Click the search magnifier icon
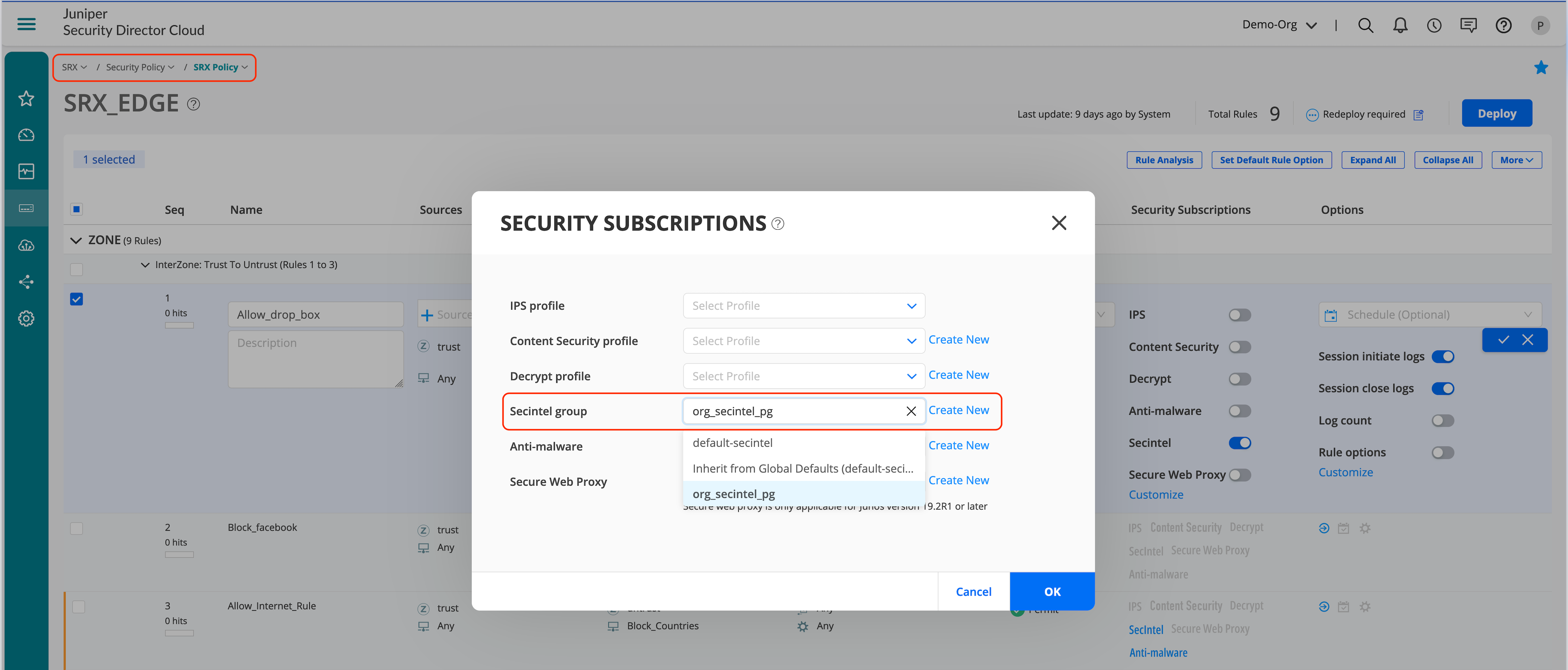The image size is (1568, 670). [1365, 25]
